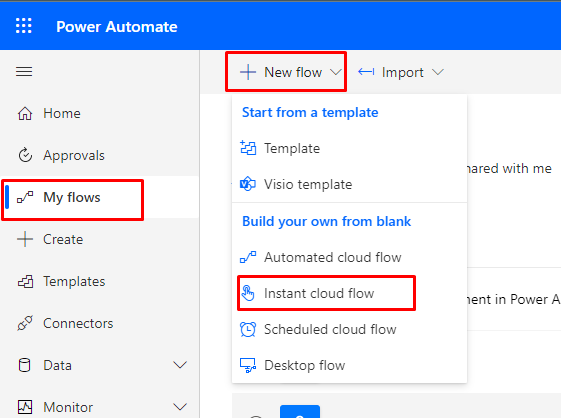561x418 pixels.
Task: Click the Desktop flow monitor icon
Action: click(x=248, y=365)
